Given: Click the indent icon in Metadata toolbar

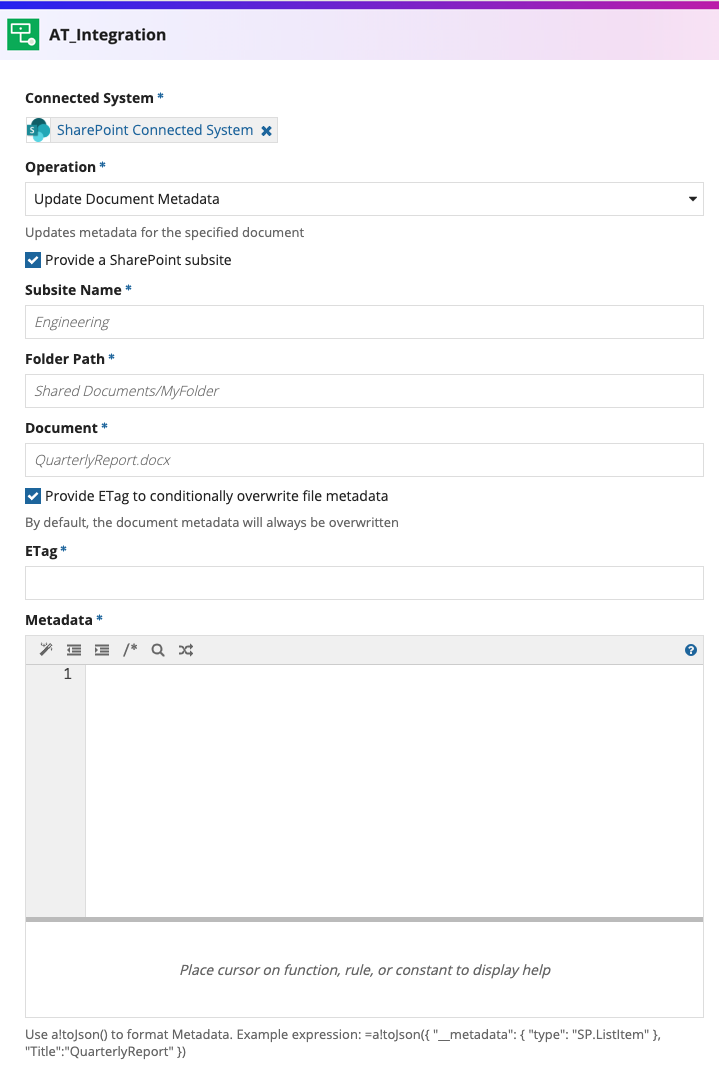Looking at the screenshot, I should point(102,650).
